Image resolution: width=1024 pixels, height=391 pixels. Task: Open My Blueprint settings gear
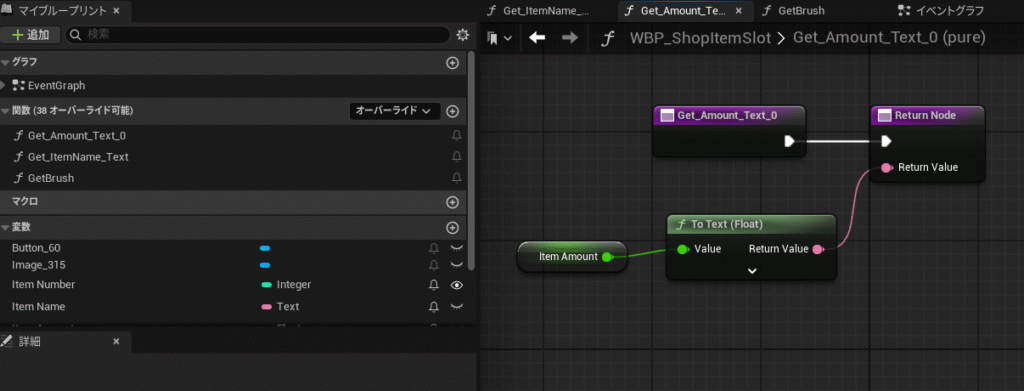tap(463, 35)
